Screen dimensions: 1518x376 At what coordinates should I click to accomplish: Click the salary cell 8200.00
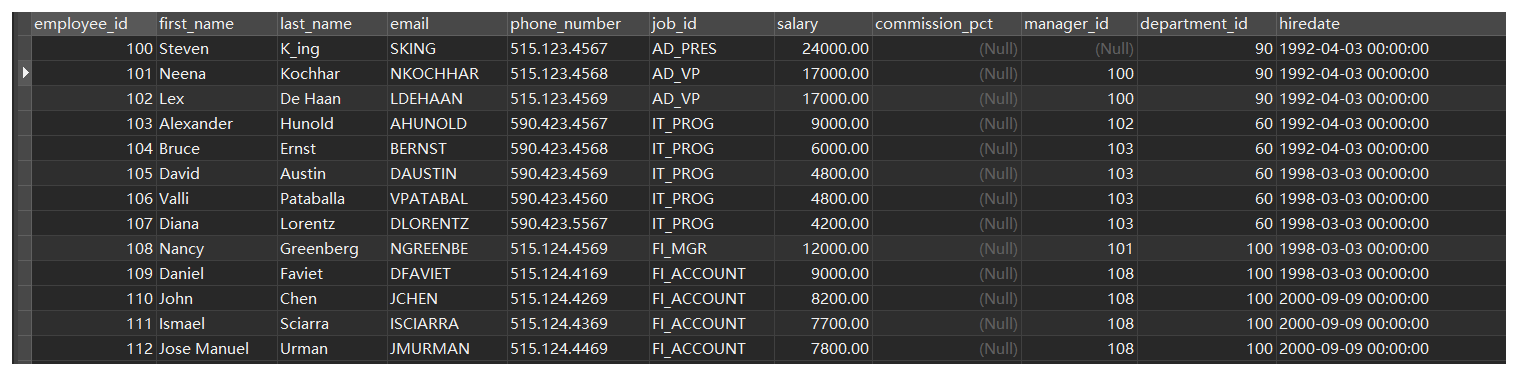[x=823, y=299]
